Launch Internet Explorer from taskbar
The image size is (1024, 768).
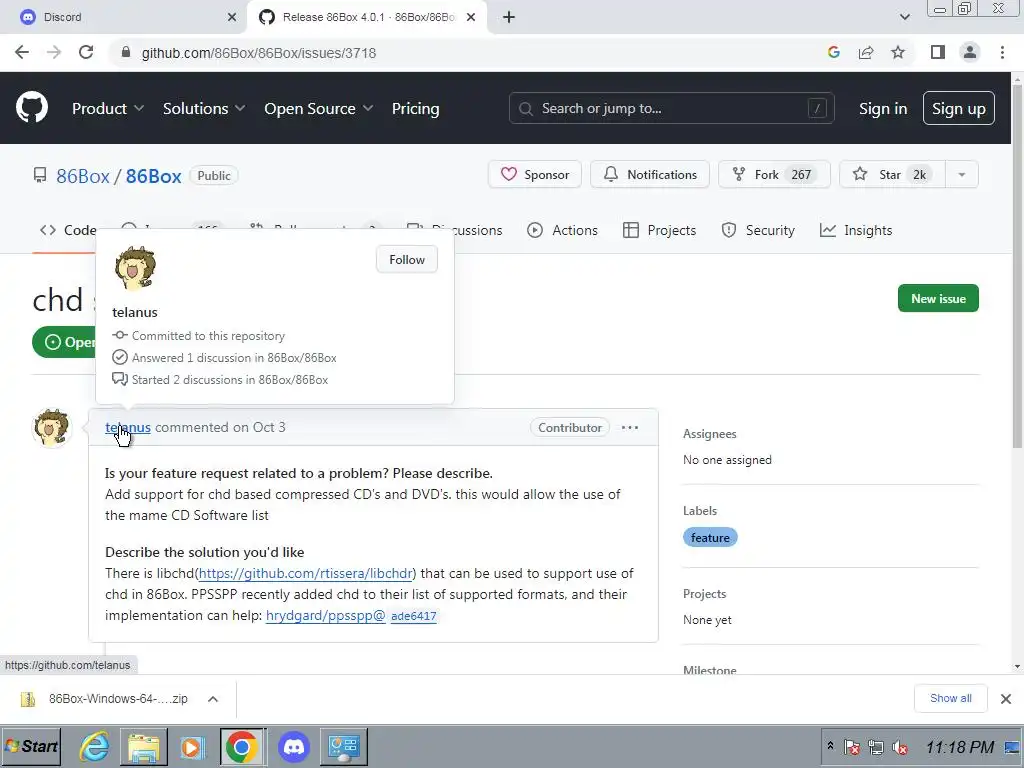(94, 746)
